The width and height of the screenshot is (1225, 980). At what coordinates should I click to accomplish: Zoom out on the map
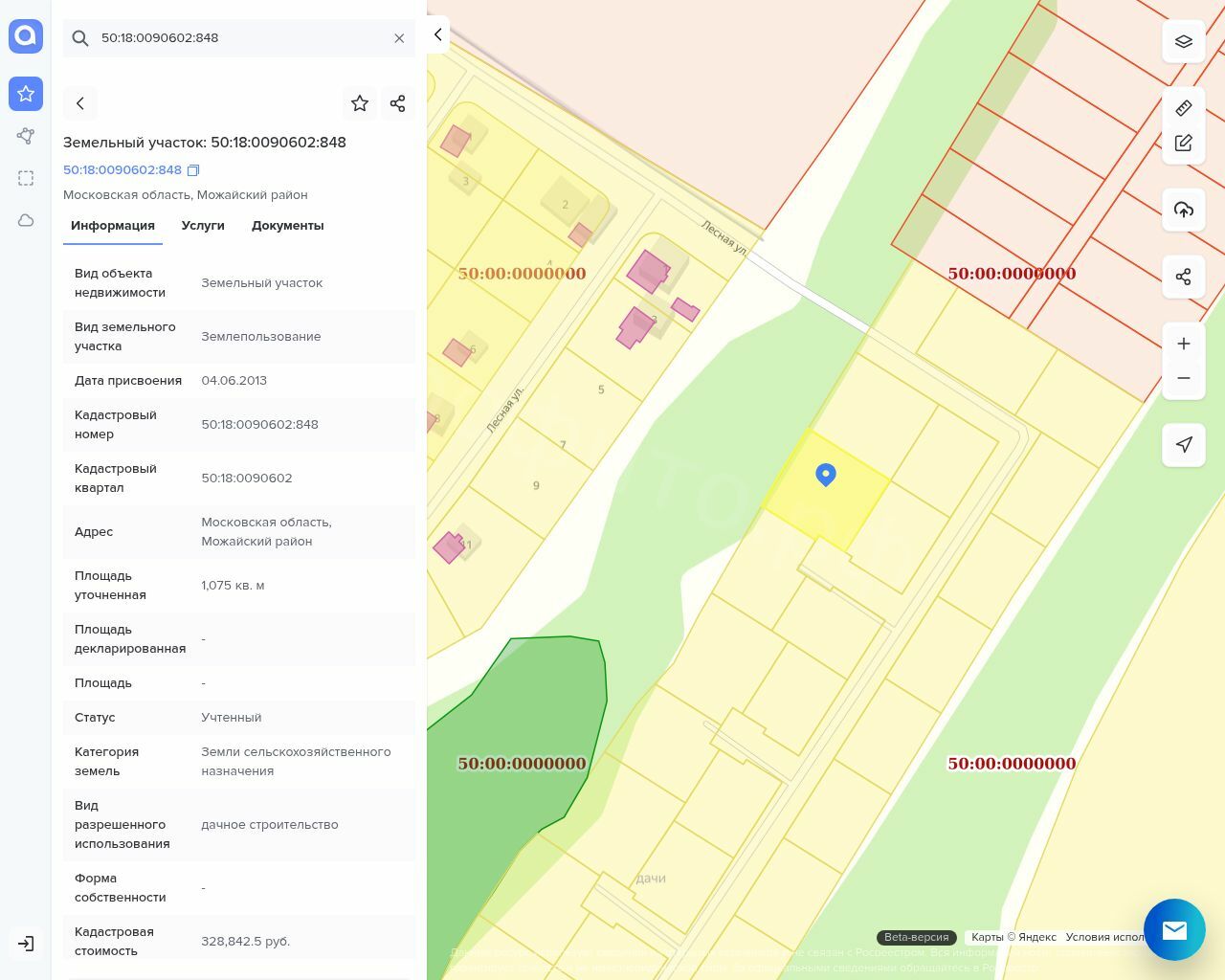coord(1183,378)
